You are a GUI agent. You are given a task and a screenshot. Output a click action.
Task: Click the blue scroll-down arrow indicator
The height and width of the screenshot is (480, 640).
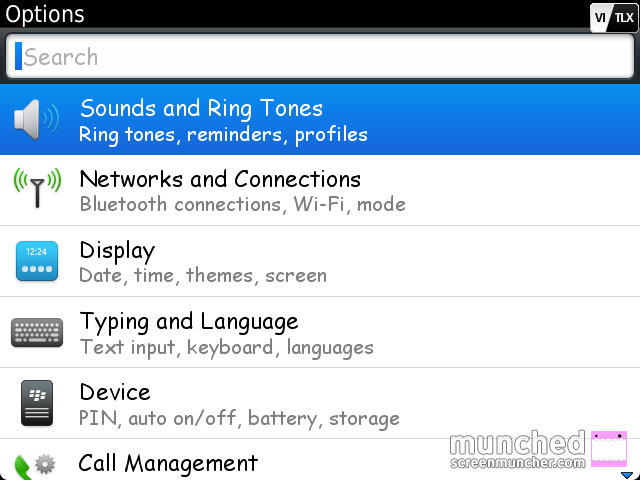pyautogui.click(x=627, y=475)
